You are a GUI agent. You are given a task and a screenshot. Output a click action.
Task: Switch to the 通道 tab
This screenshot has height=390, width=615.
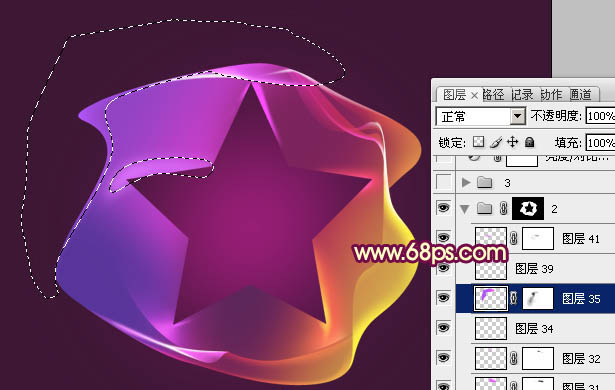[x=580, y=95]
